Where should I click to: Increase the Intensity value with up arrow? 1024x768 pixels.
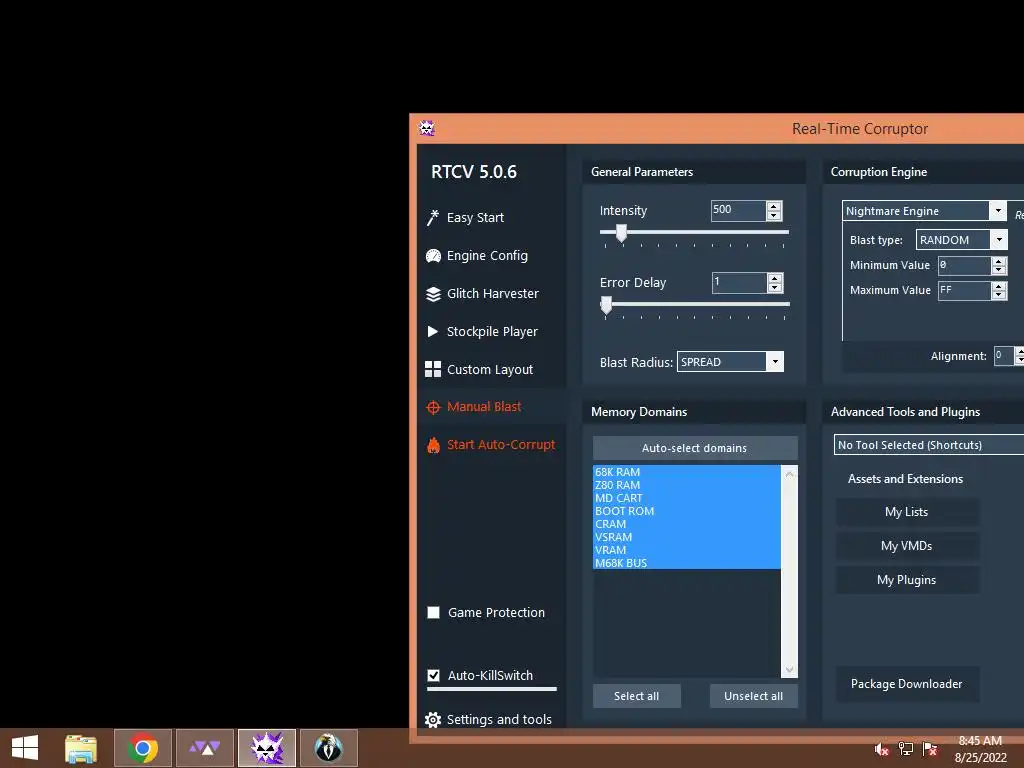774,206
